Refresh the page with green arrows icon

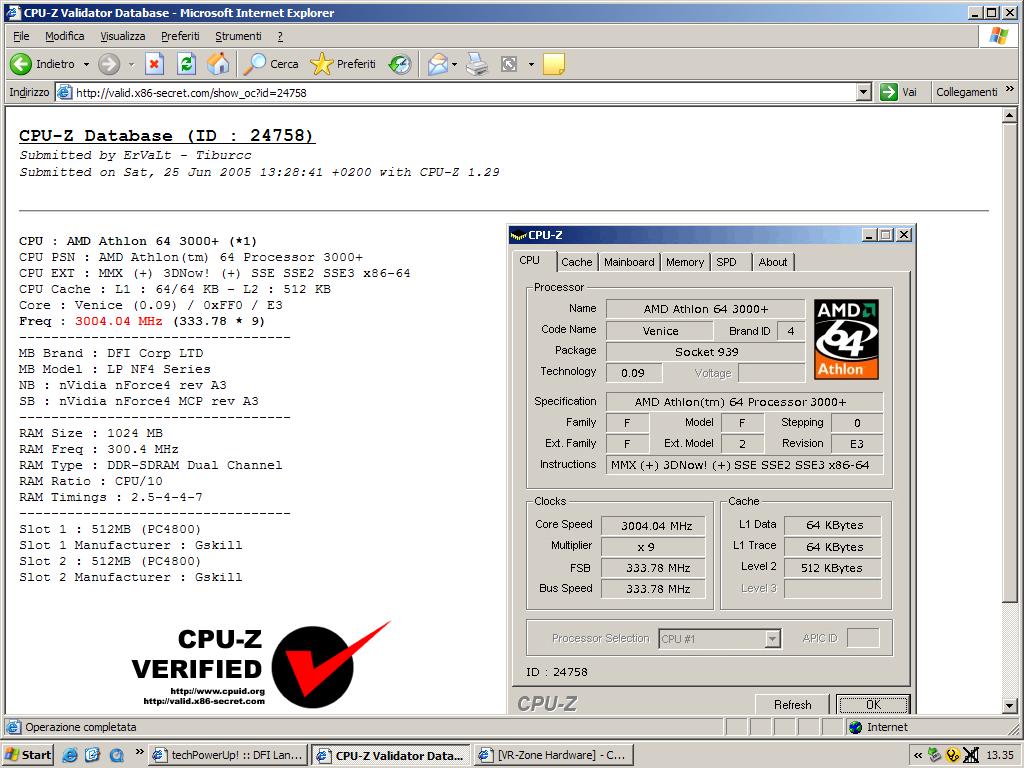(x=186, y=64)
